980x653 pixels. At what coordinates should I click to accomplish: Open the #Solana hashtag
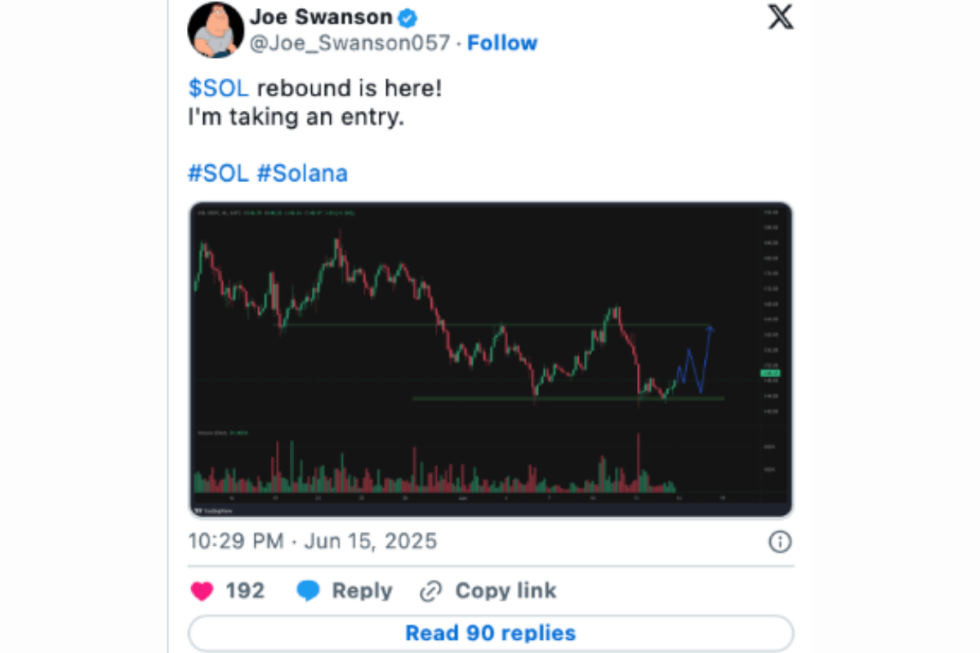[x=305, y=172]
